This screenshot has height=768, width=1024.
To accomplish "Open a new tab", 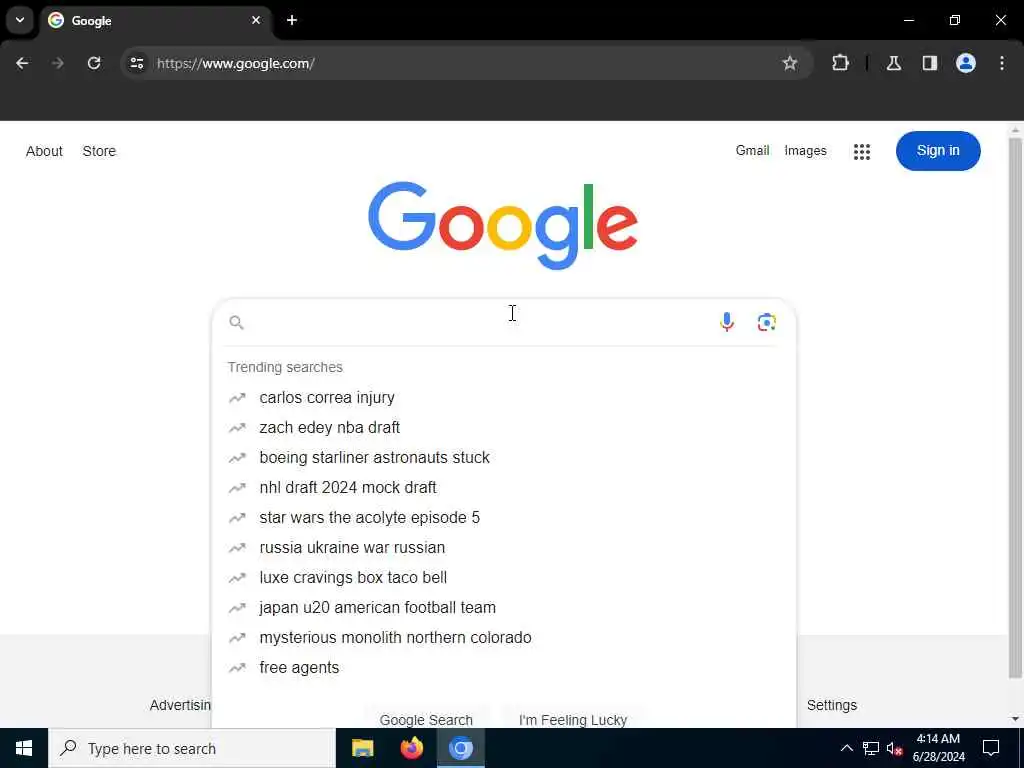I will tap(291, 20).
